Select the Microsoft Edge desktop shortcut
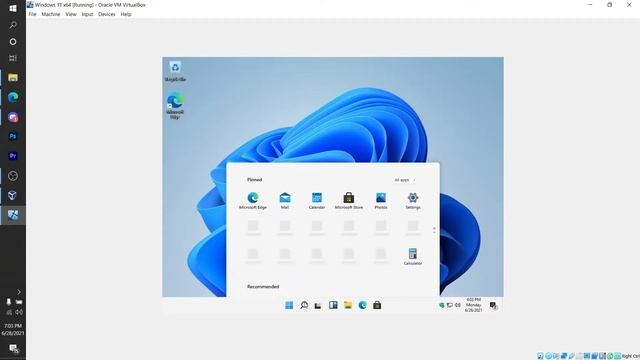 tap(175, 106)
